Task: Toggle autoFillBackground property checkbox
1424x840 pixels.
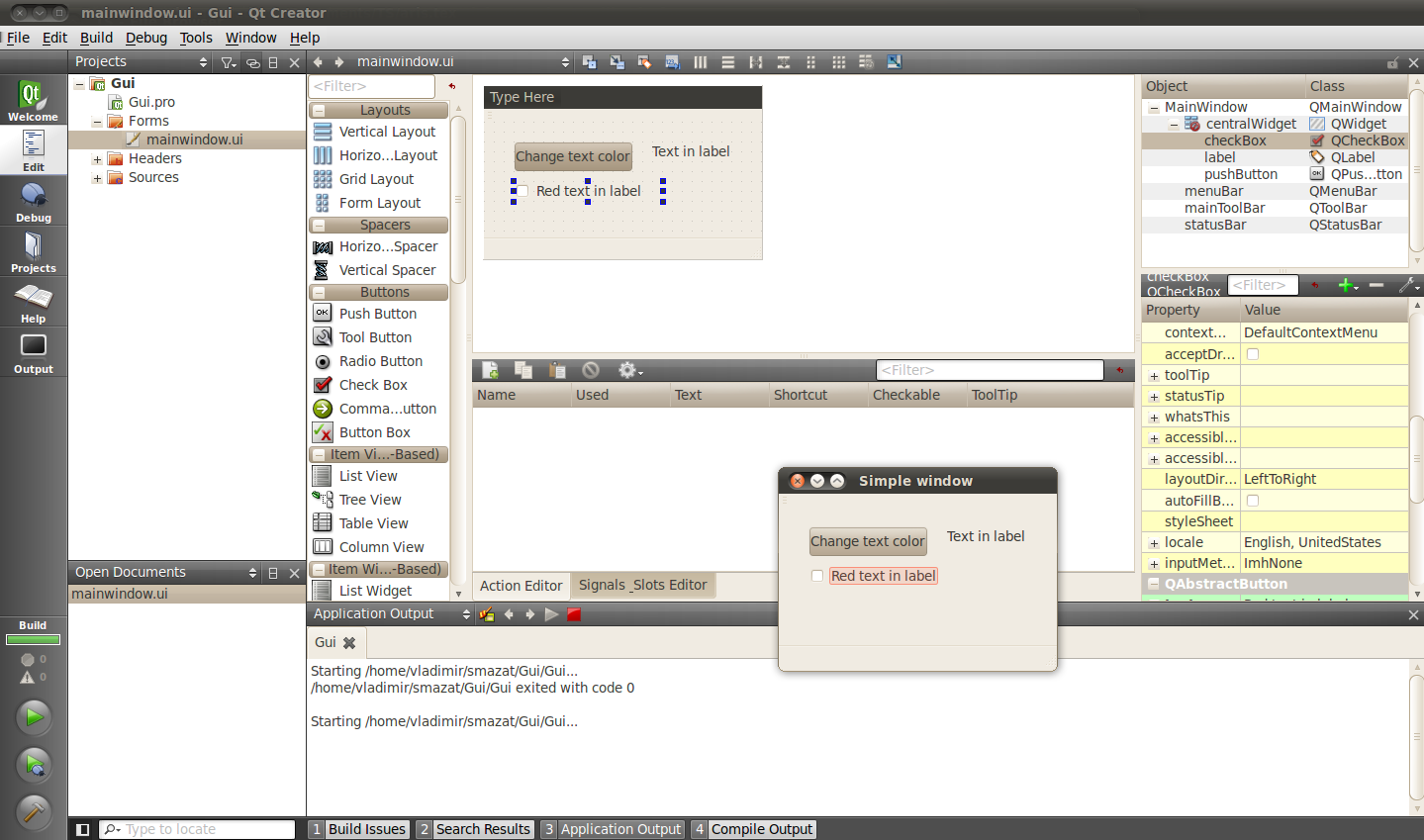Action: (x=1253, y=501)
